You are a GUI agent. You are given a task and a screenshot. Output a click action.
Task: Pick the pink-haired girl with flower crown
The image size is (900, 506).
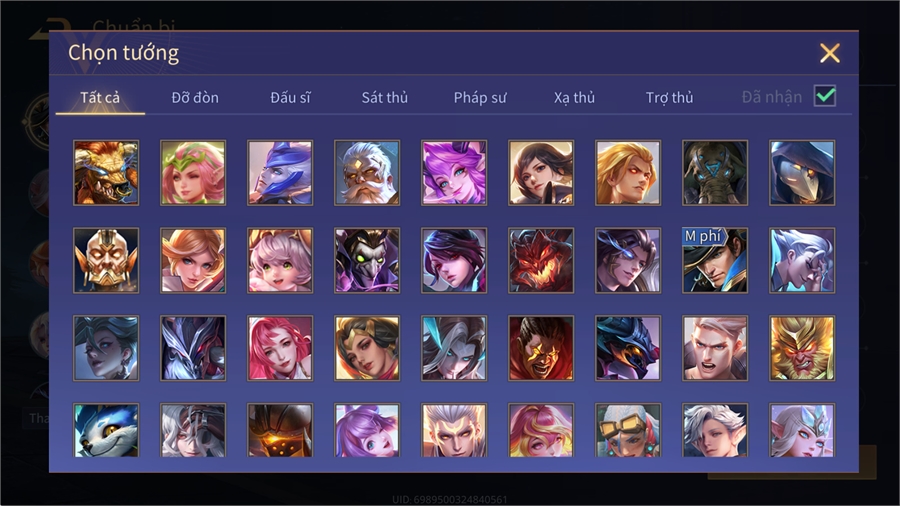193,173
